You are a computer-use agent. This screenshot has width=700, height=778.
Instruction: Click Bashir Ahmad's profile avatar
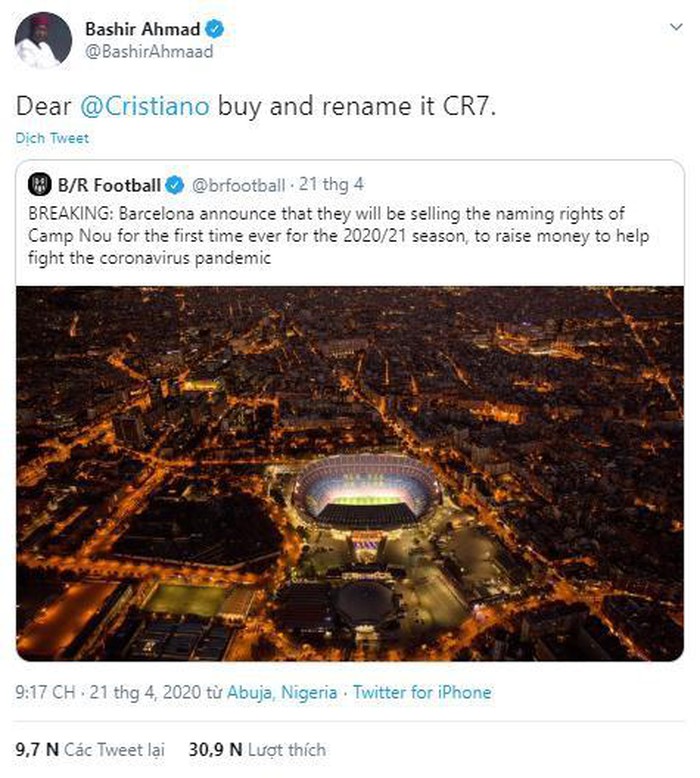(43, 41)
